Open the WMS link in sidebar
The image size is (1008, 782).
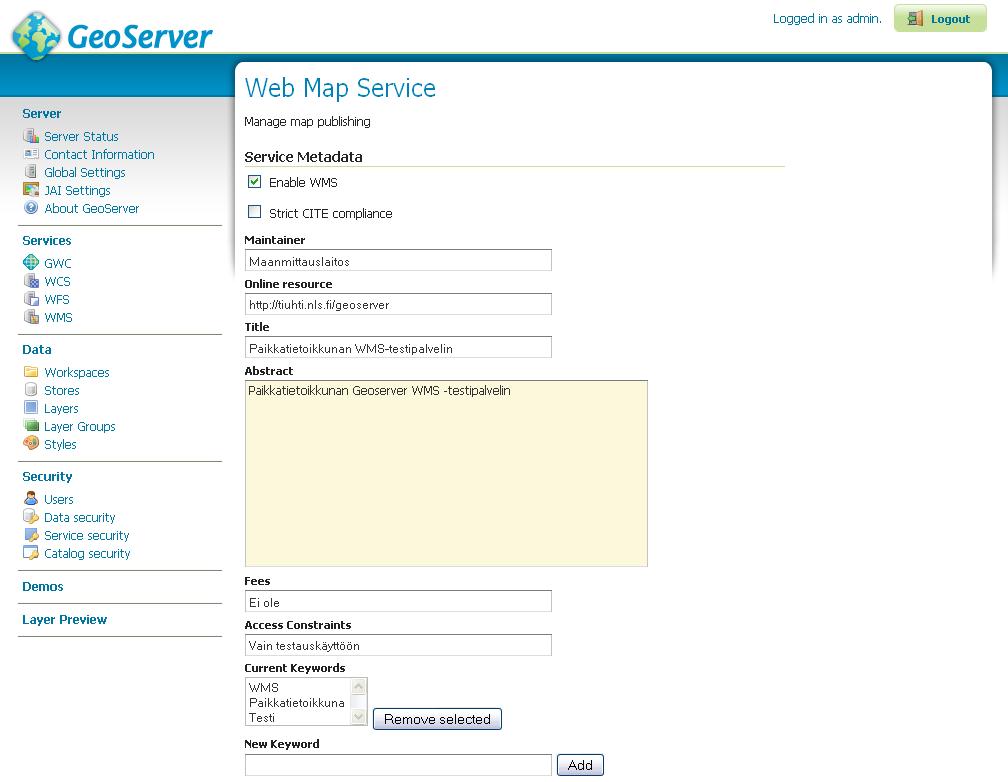click(58, 317)
